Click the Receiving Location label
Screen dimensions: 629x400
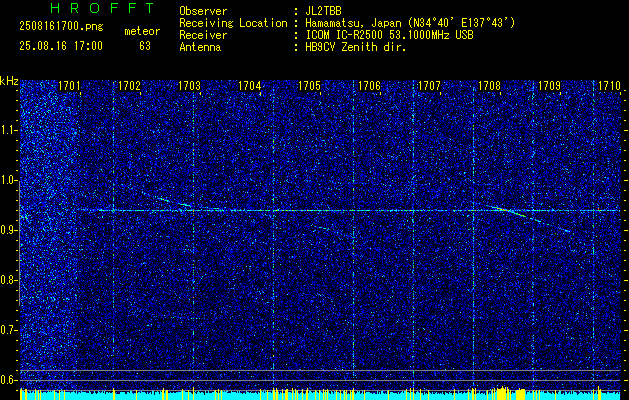tap(233, 23)
